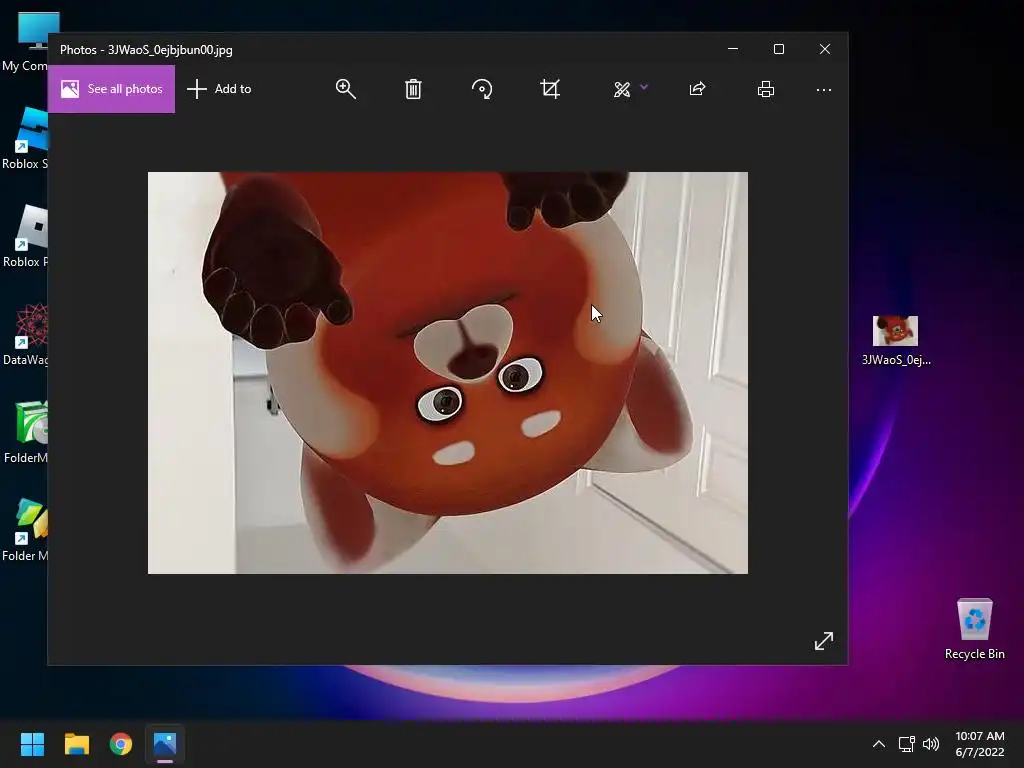Open the See more ellipsis menu

click(x=824, y=89)
